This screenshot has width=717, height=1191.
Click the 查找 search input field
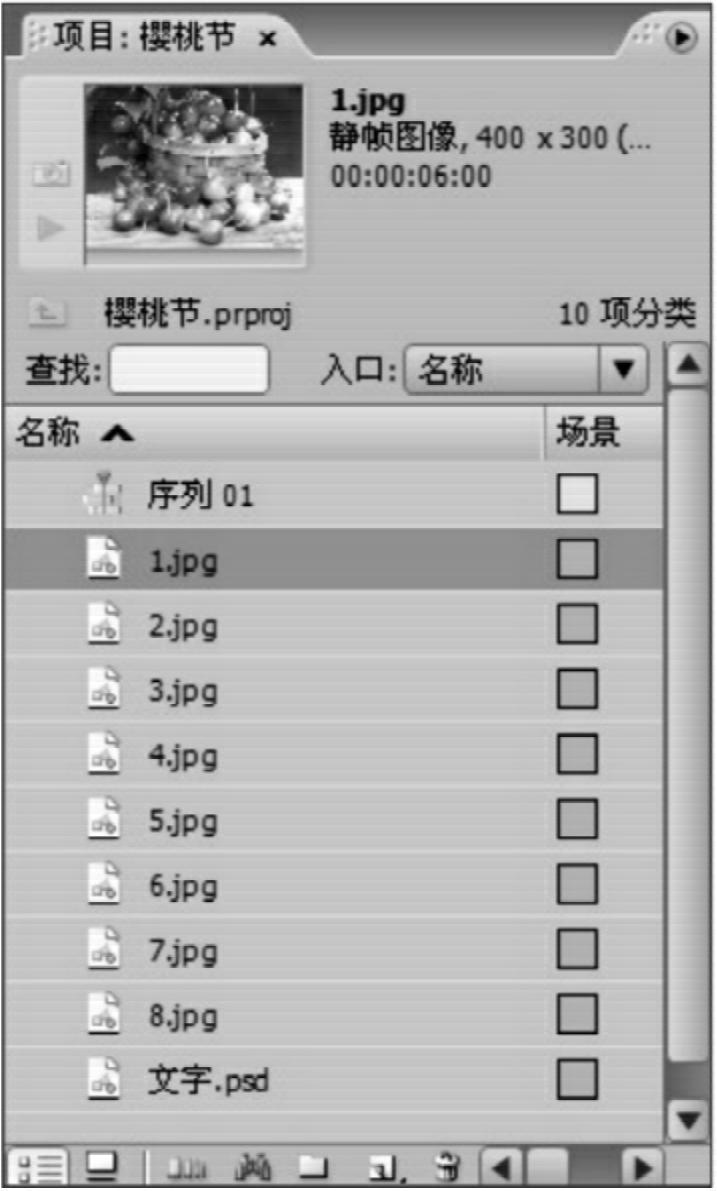(x=189, y=370)
